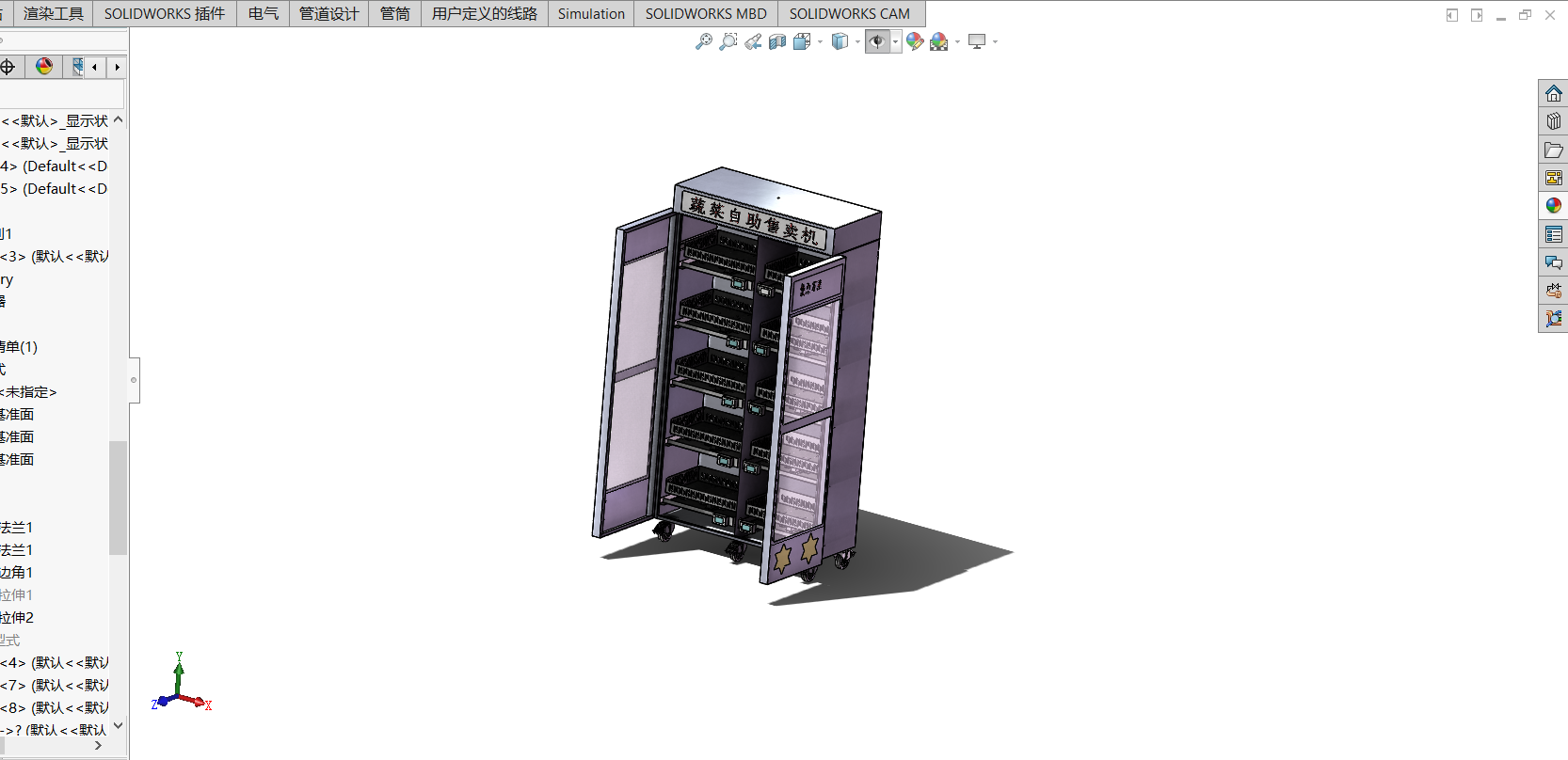Open the File Explorer folder task pane icon
Image resolution: width=1568 pixels, height=760 pixels.
[1554, 150]
